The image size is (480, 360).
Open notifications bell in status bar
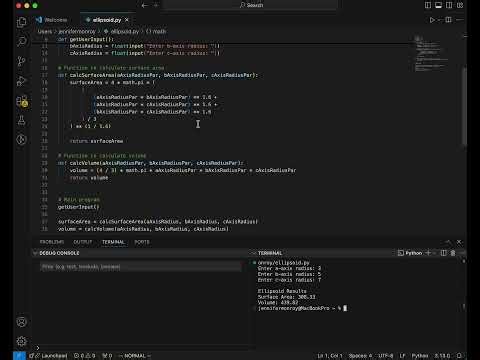pos(459,356)
